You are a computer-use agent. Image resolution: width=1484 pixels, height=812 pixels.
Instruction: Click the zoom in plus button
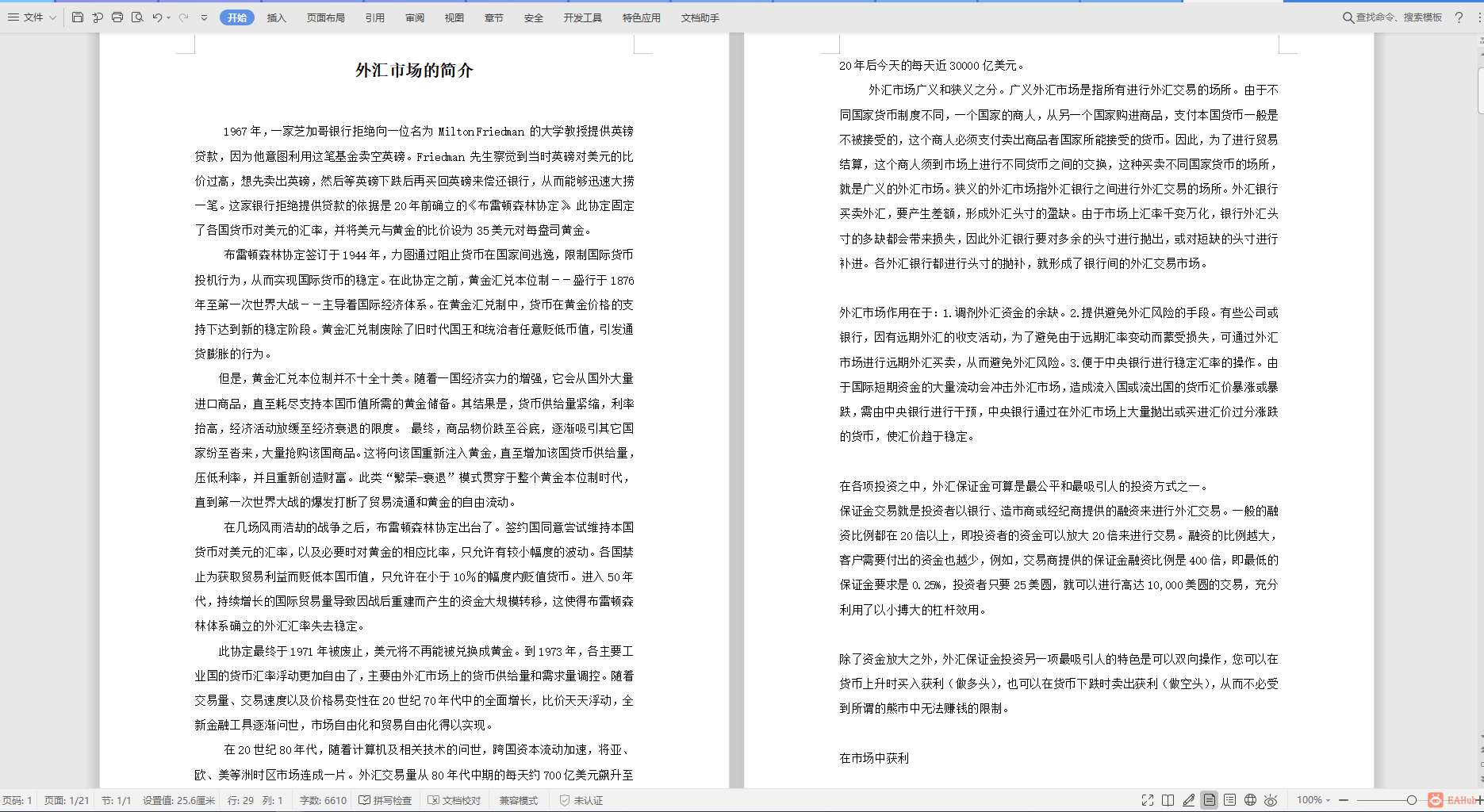click(1480, 800)
